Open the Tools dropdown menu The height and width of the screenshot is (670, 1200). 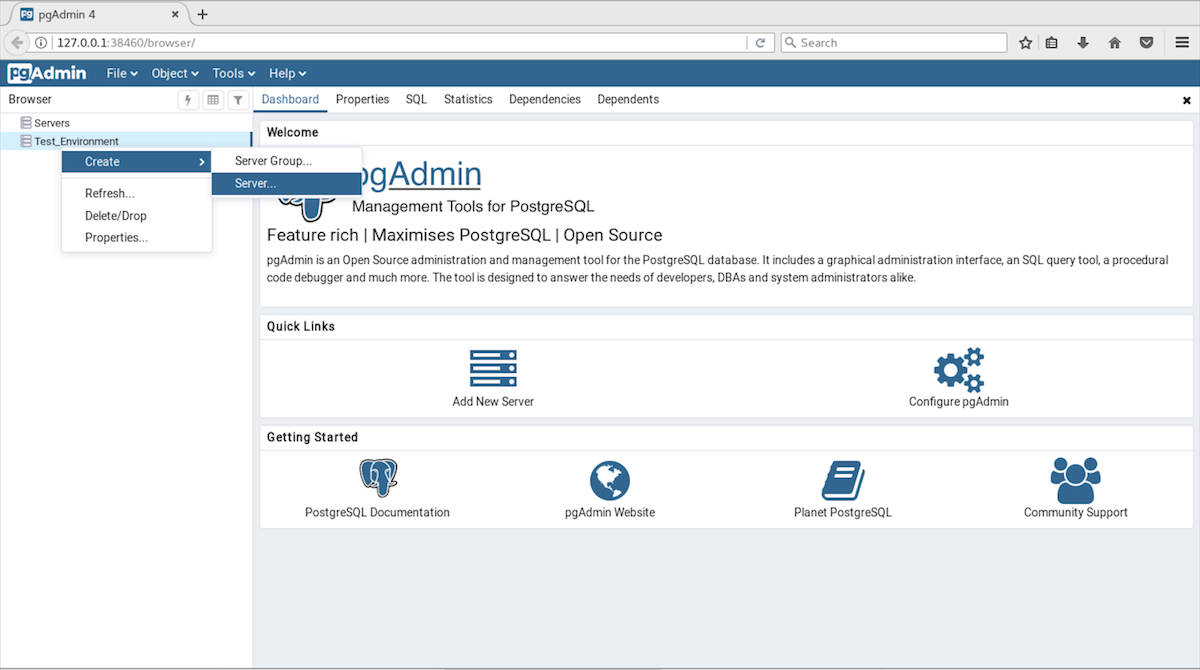tap(234, 73)
